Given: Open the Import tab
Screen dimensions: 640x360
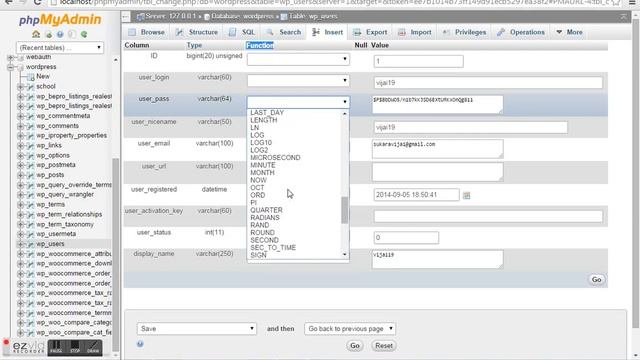Looking at the screenshot, I should tap(415, 32).
